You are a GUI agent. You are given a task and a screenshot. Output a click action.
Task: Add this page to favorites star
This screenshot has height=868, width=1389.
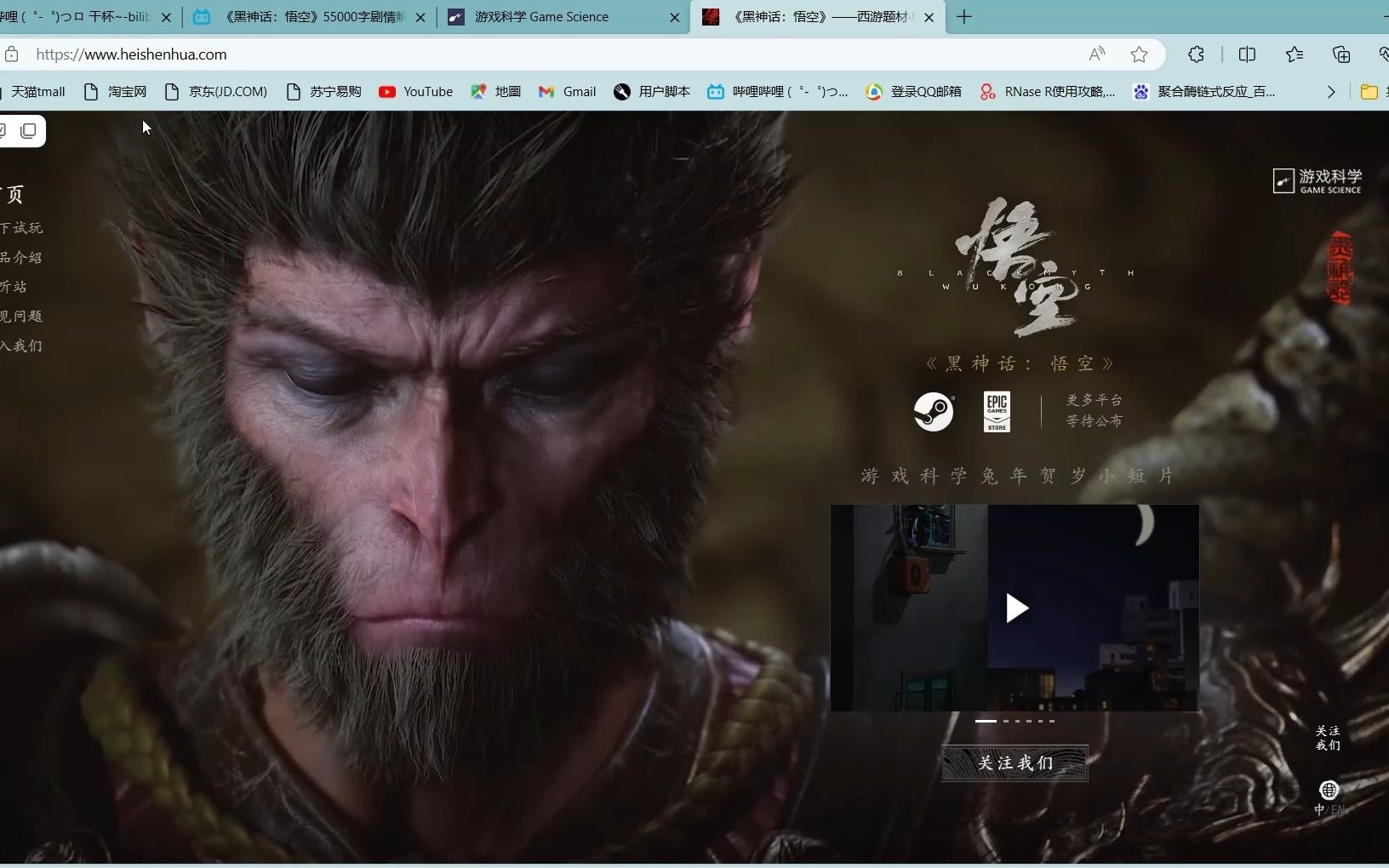click(1139, 54)
